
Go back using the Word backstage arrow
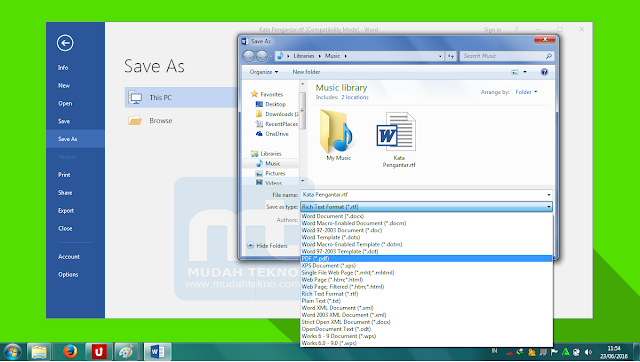65,43
